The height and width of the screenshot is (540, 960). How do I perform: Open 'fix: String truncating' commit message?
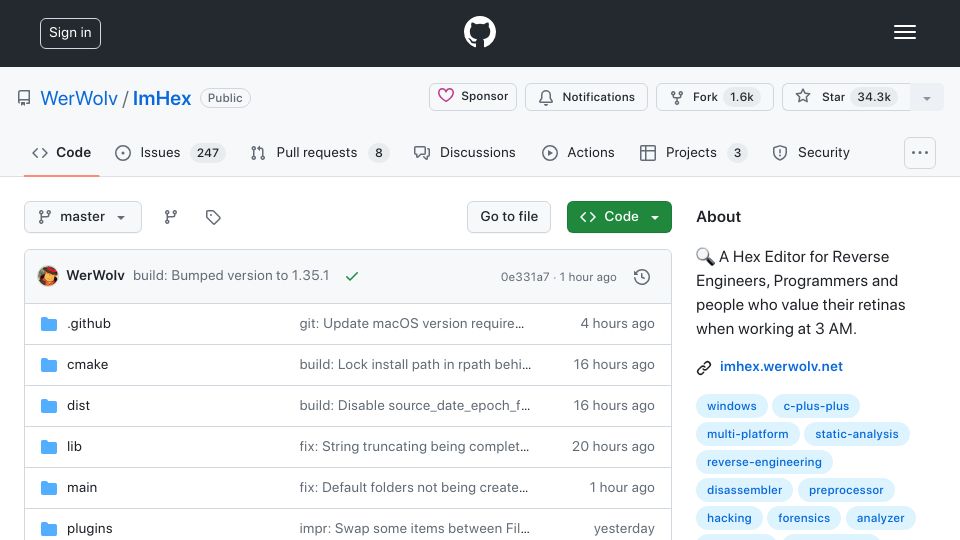414,446
